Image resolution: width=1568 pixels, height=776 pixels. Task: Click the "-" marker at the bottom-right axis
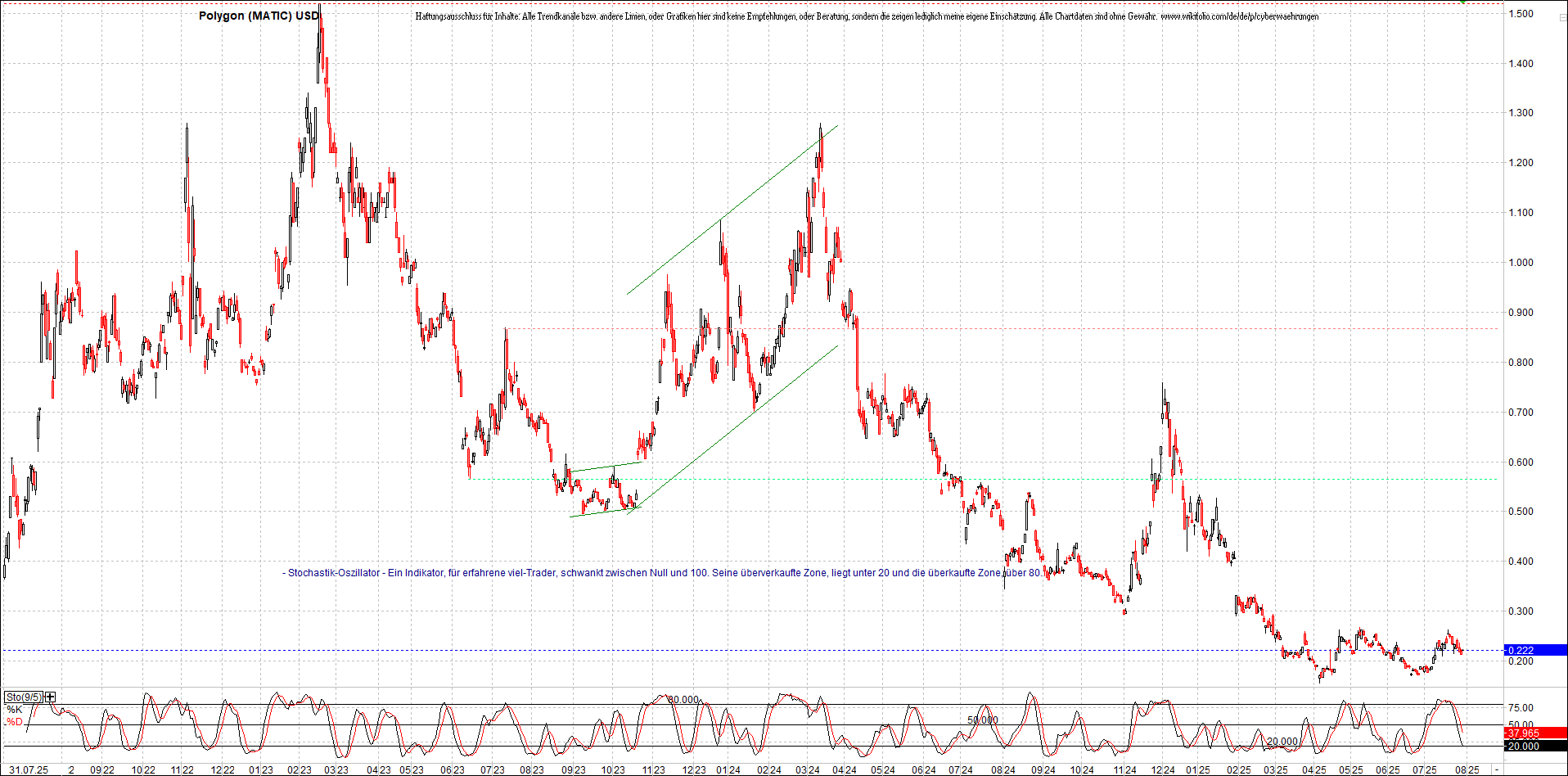(x=1496, y=769)
